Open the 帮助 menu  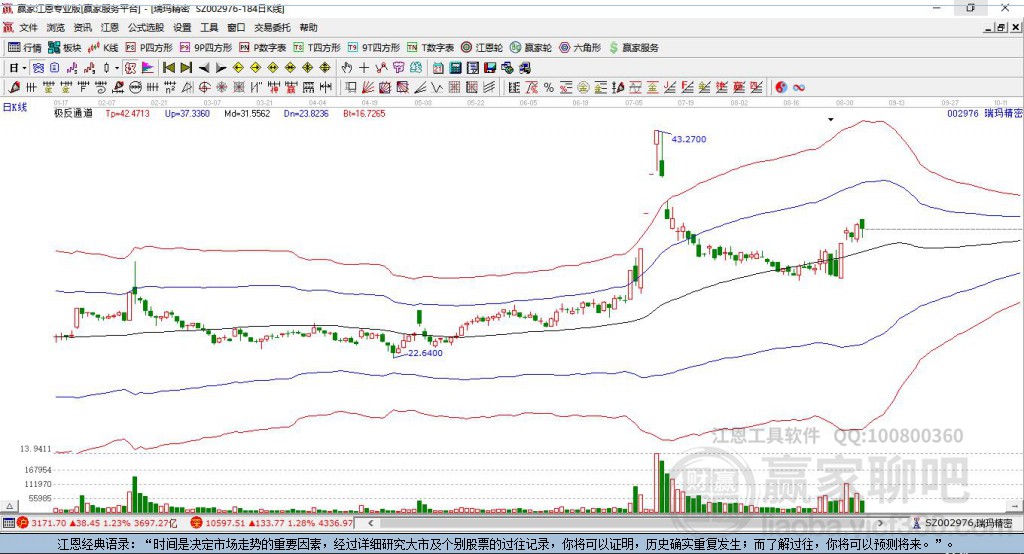click(x=308, y=27)
